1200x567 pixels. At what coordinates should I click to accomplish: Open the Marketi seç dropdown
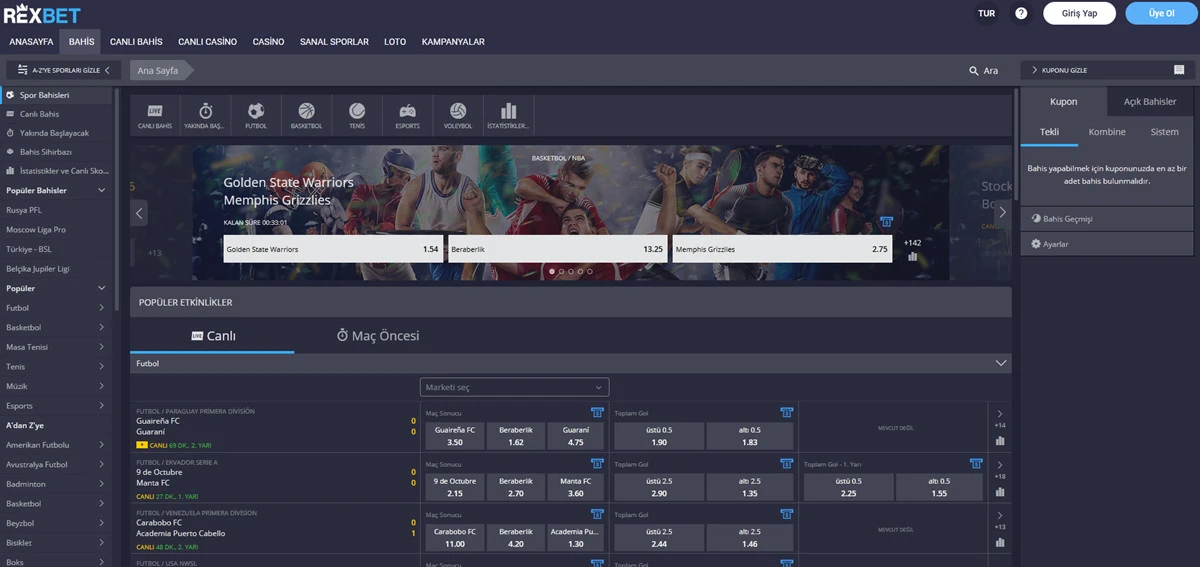coord(514,387)
